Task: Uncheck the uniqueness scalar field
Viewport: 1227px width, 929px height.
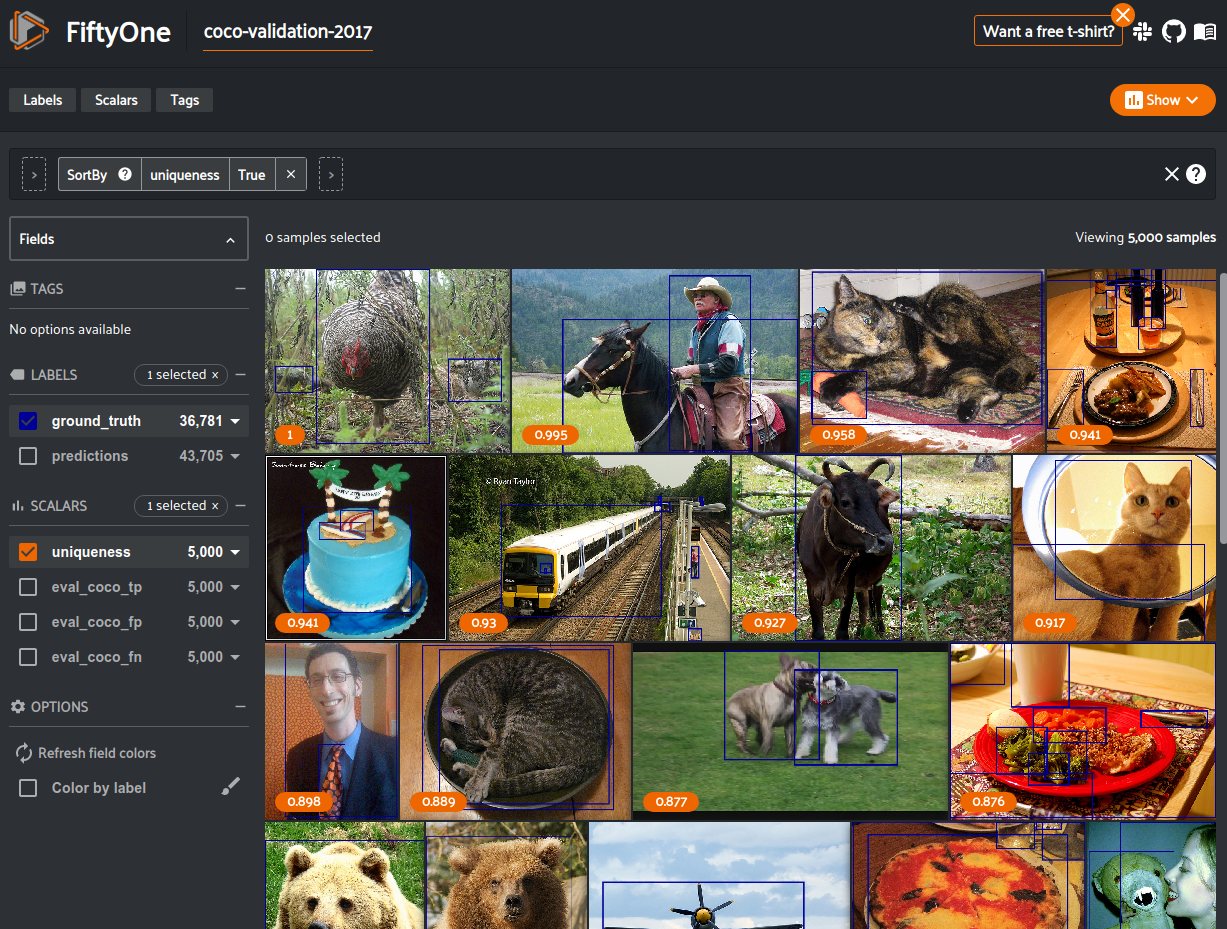Action: [28, 552]
